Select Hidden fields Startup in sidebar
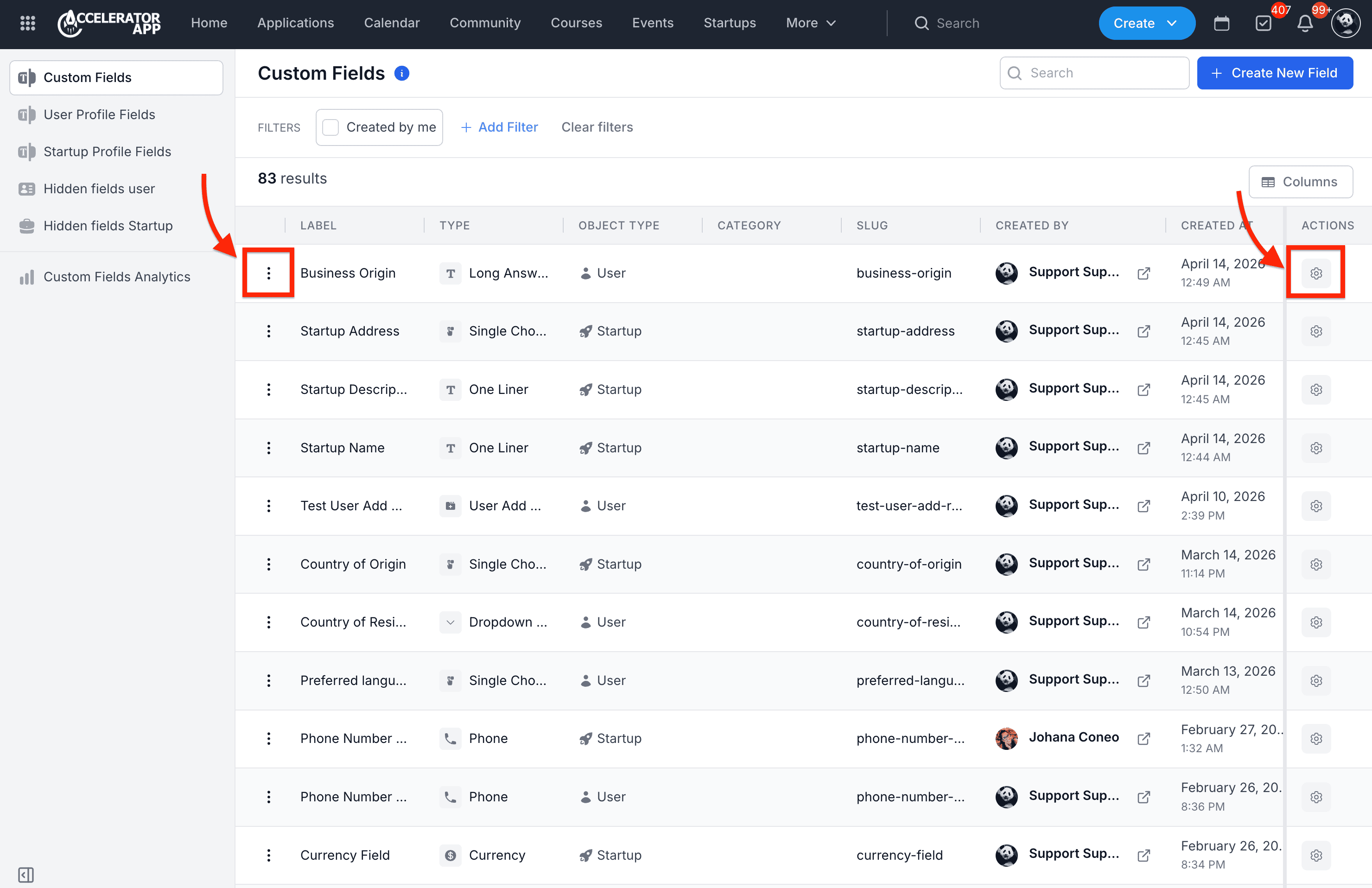Viewport: 1372px width, 888px height. [116, 226]
